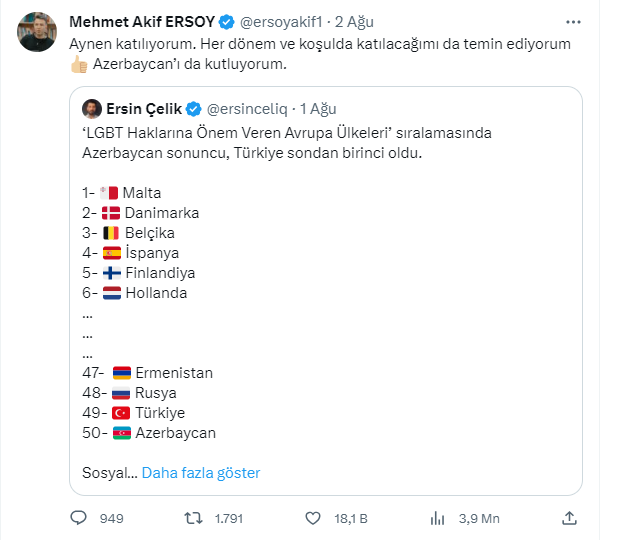619x540 pixels.
Task: Click Mehmet Akif ERSOY's verified badge
Action: click(x=227, y=21)
